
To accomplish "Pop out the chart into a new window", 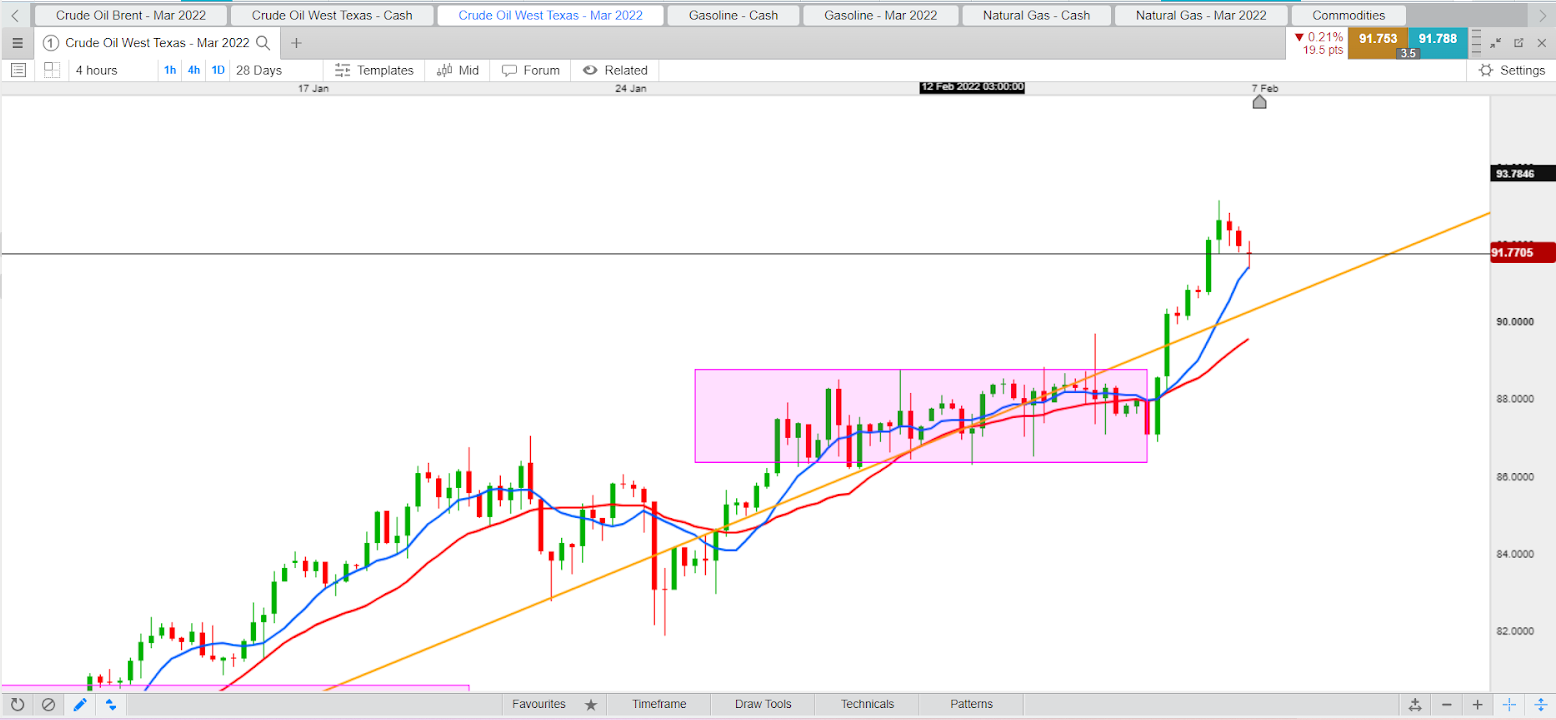I will coord(1519,43).
